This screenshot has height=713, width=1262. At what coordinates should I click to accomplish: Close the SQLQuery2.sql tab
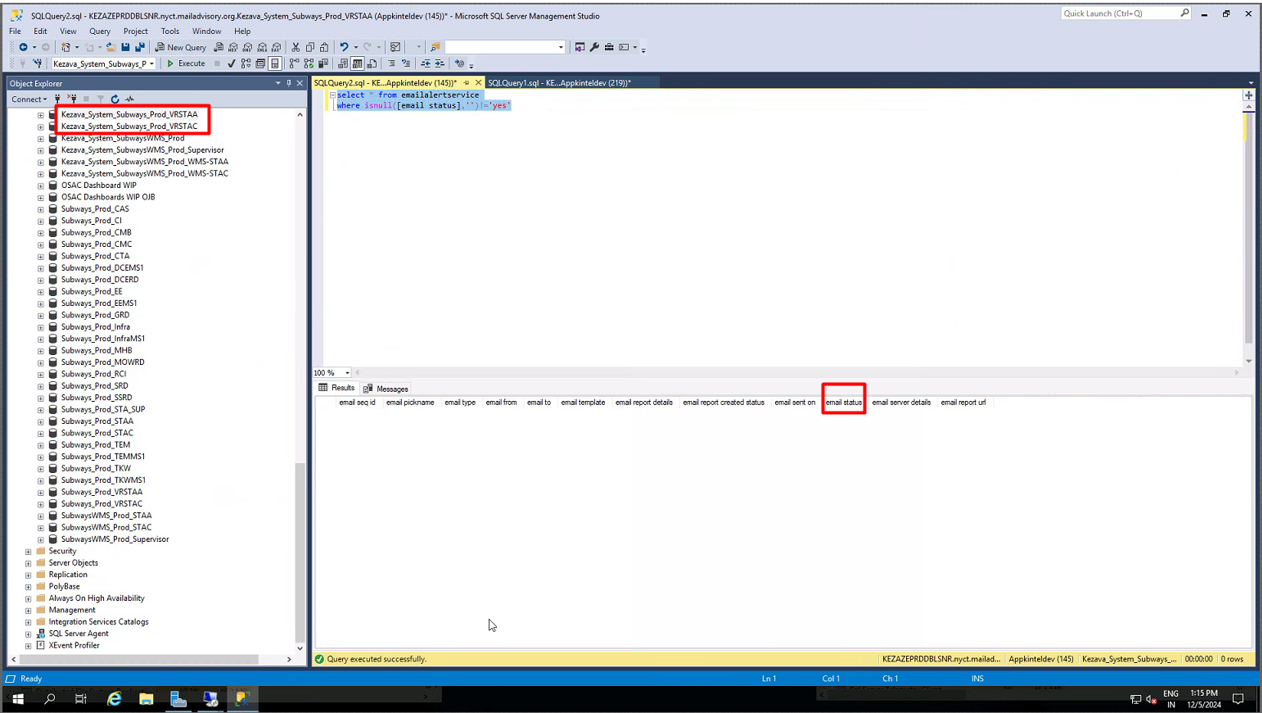click(x=478, y=83)
